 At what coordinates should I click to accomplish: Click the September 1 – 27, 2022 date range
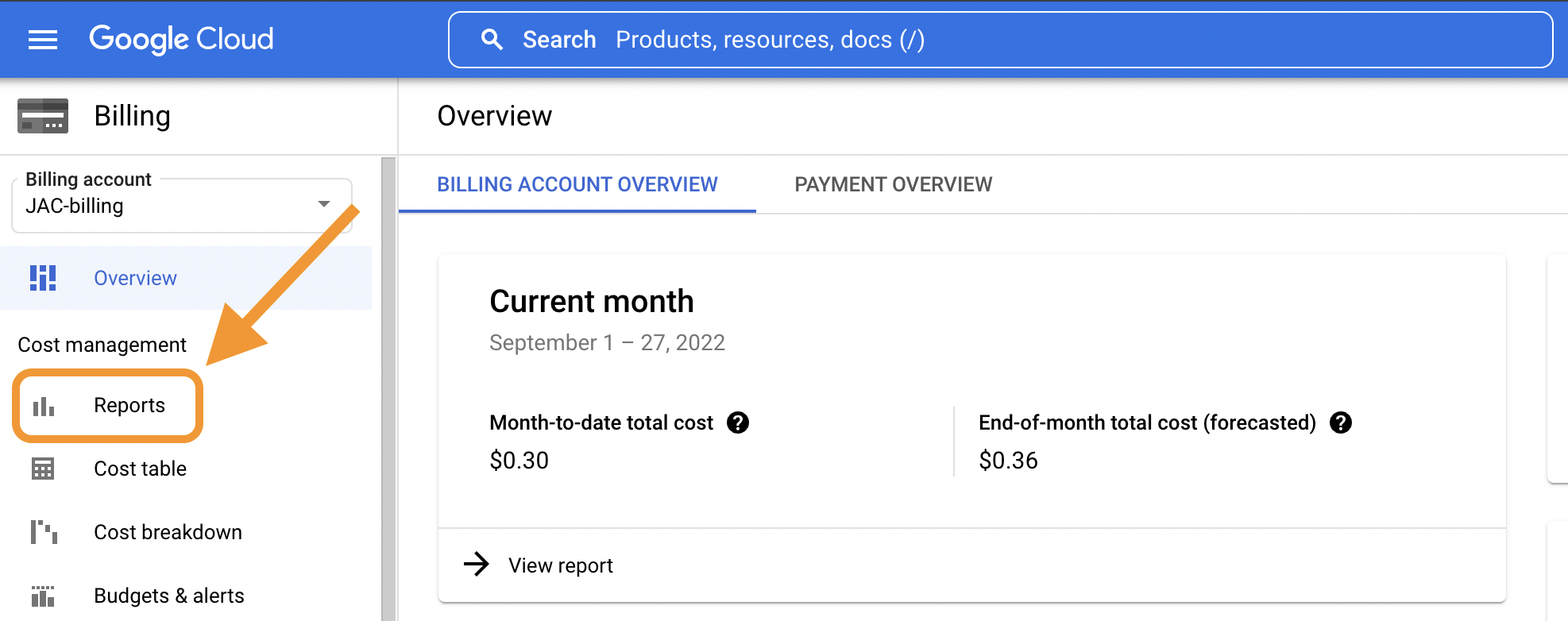click(608, 342)
